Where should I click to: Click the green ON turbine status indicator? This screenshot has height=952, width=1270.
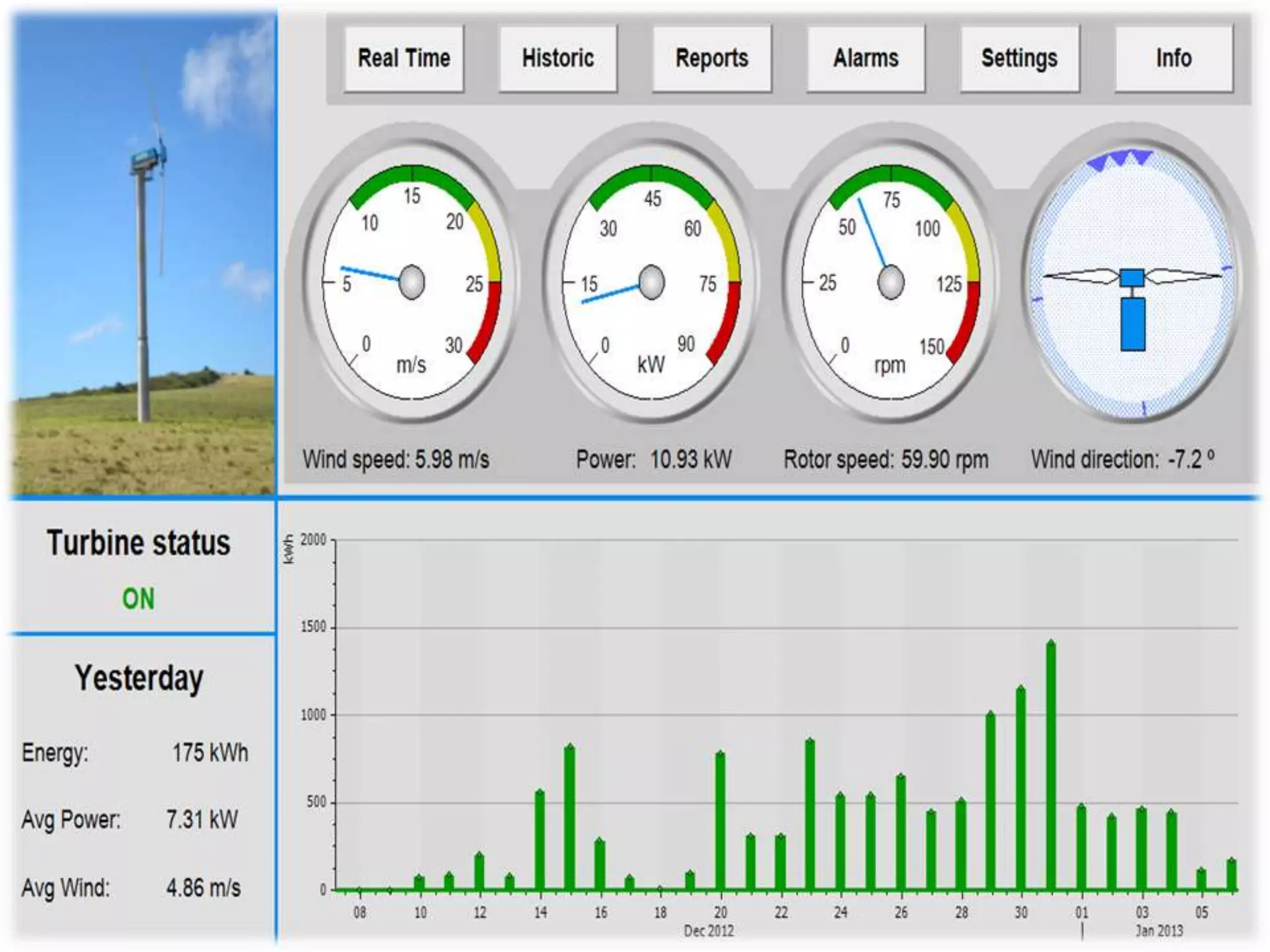pyautogui.click(x=138, y=599)
